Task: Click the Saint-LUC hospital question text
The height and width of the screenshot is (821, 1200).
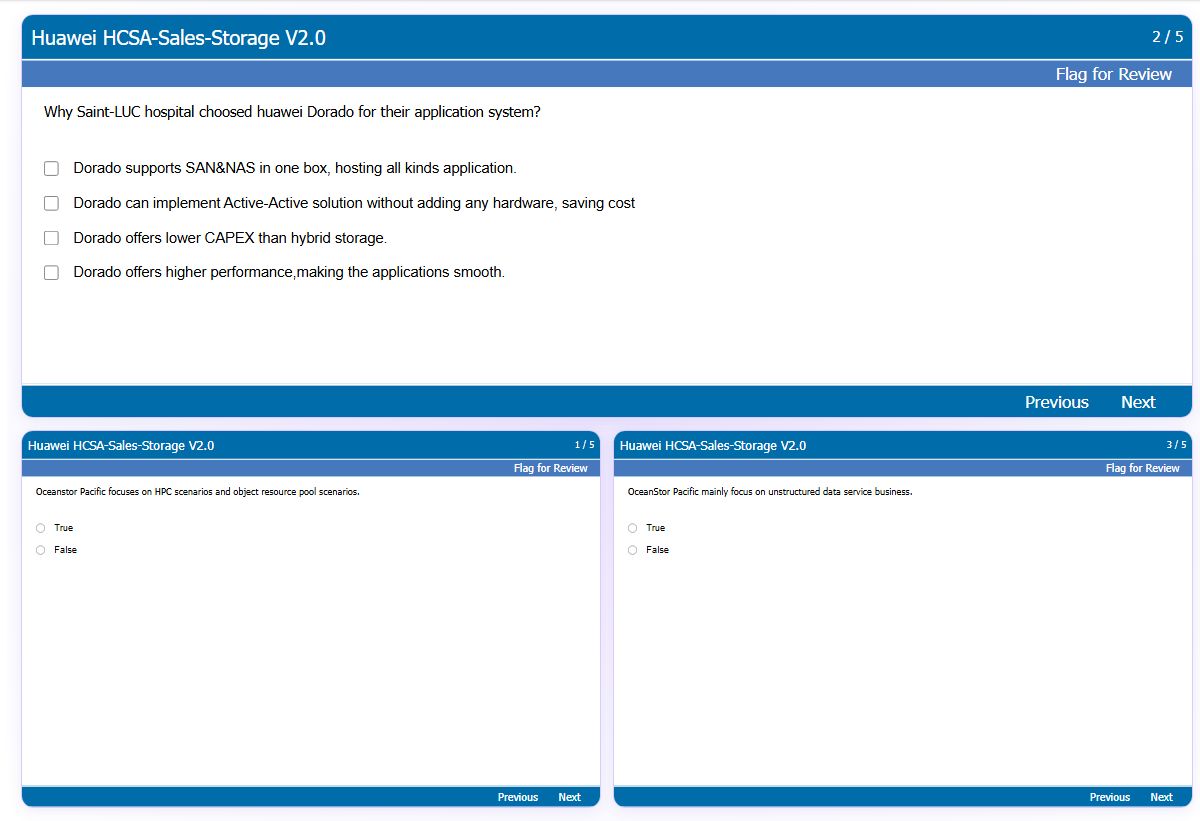Action: (292, 112)
